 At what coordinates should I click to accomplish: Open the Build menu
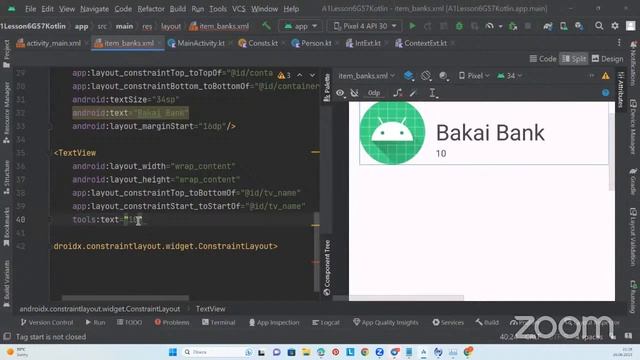[178, 9]
